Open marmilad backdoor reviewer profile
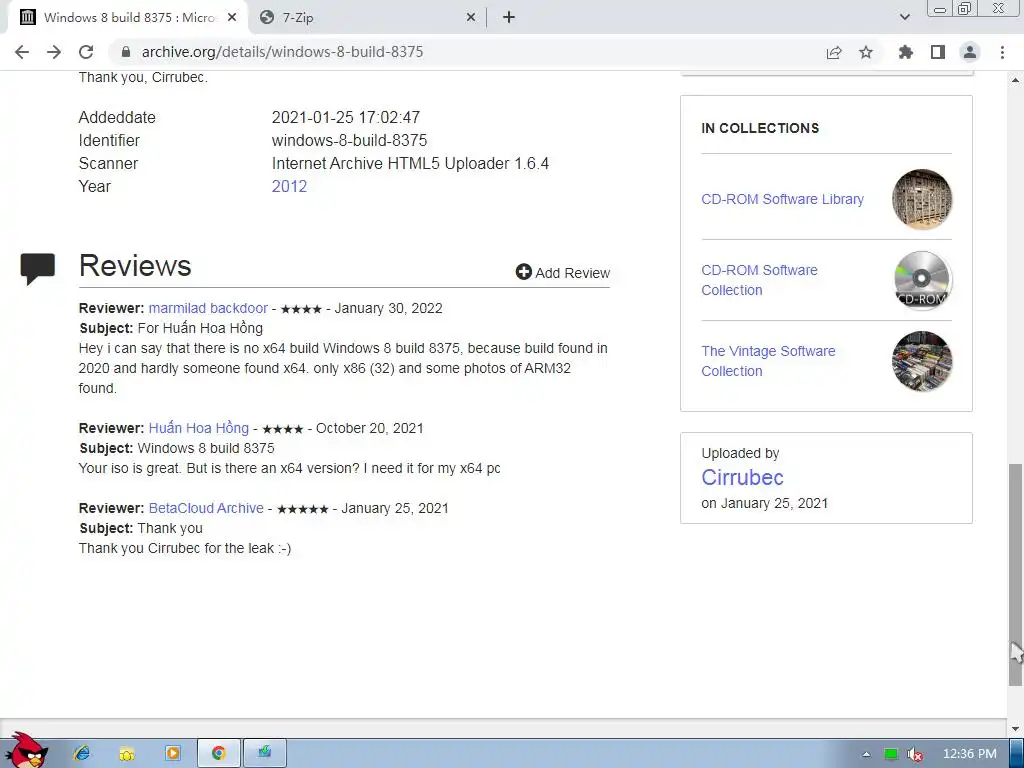Image resolution: width=1024 pixels, height=768 pixels. 208,308
